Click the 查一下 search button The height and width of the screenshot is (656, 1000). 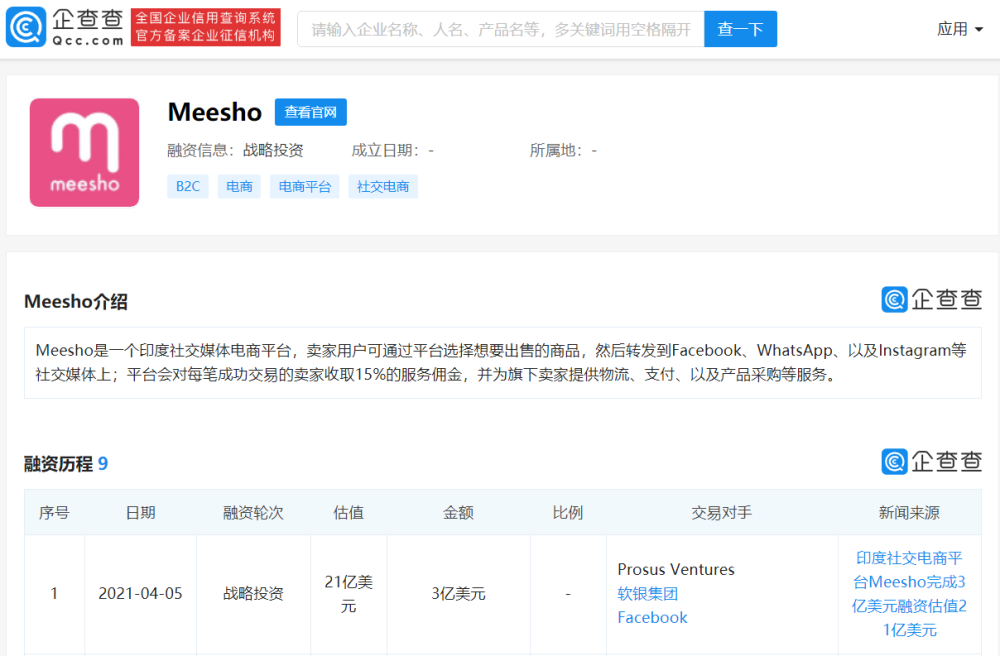point(740,29)
